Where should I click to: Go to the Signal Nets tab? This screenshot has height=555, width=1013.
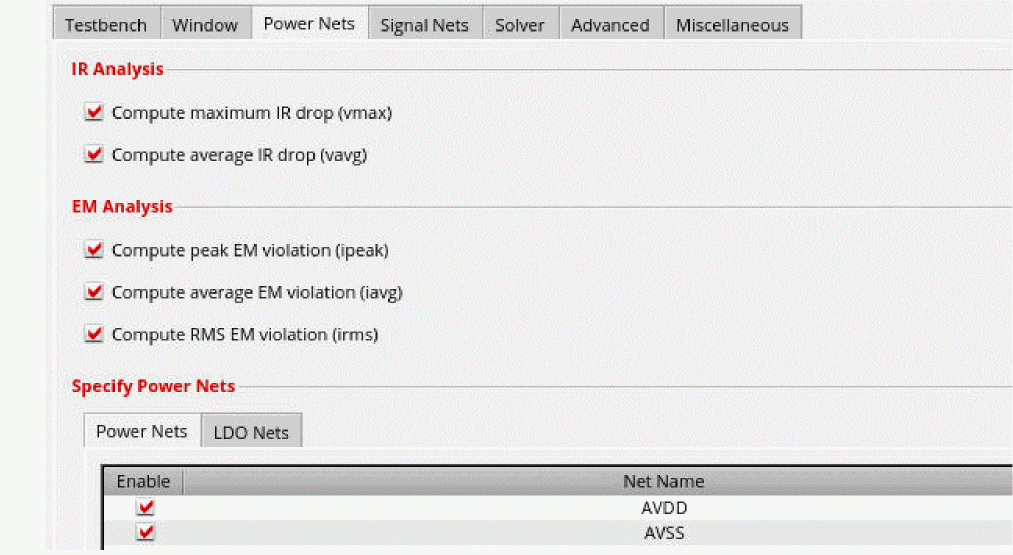424,25
